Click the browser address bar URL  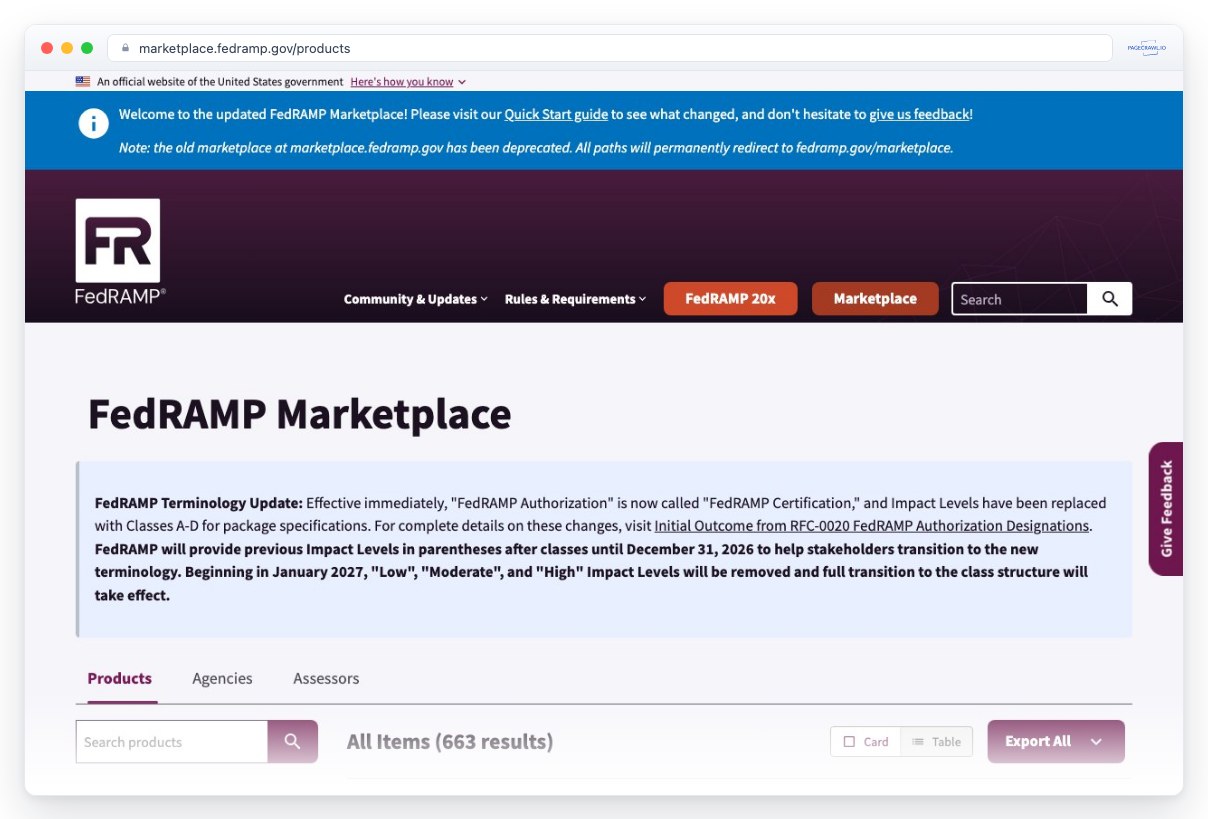click(x=244, y=48)
